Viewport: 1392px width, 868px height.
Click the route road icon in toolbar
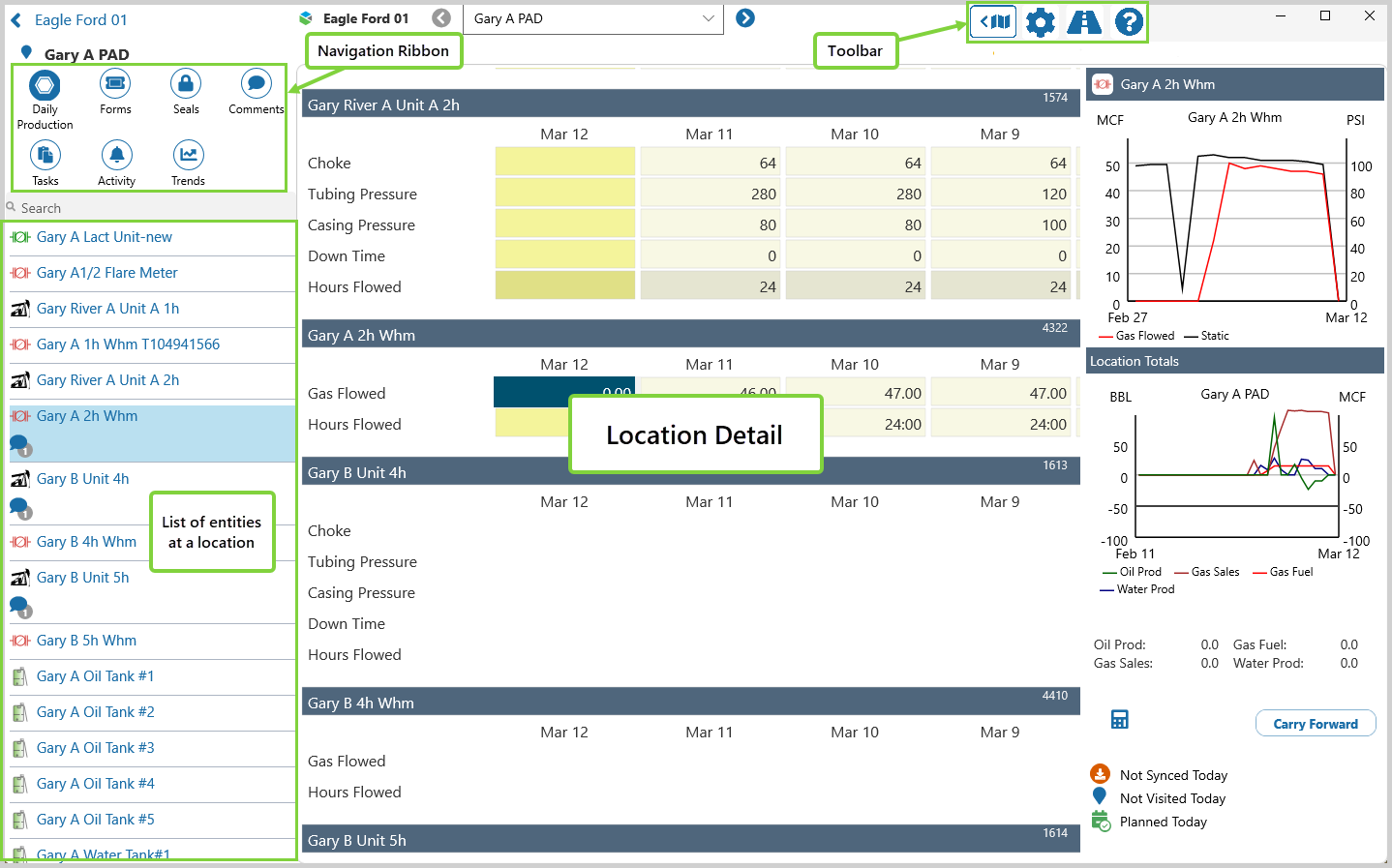[1084, 21]
